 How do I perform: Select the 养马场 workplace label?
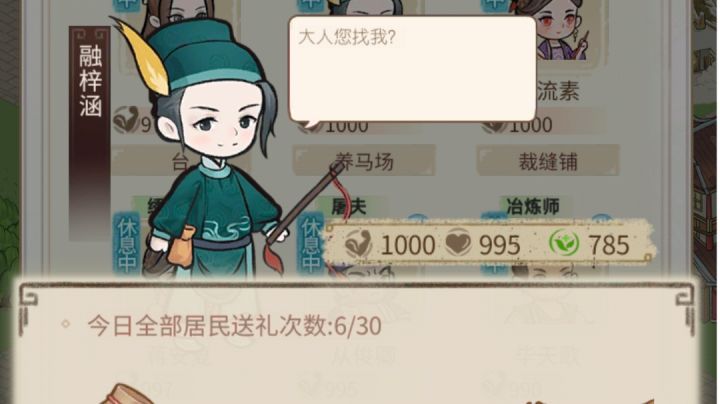pos(364,161)
